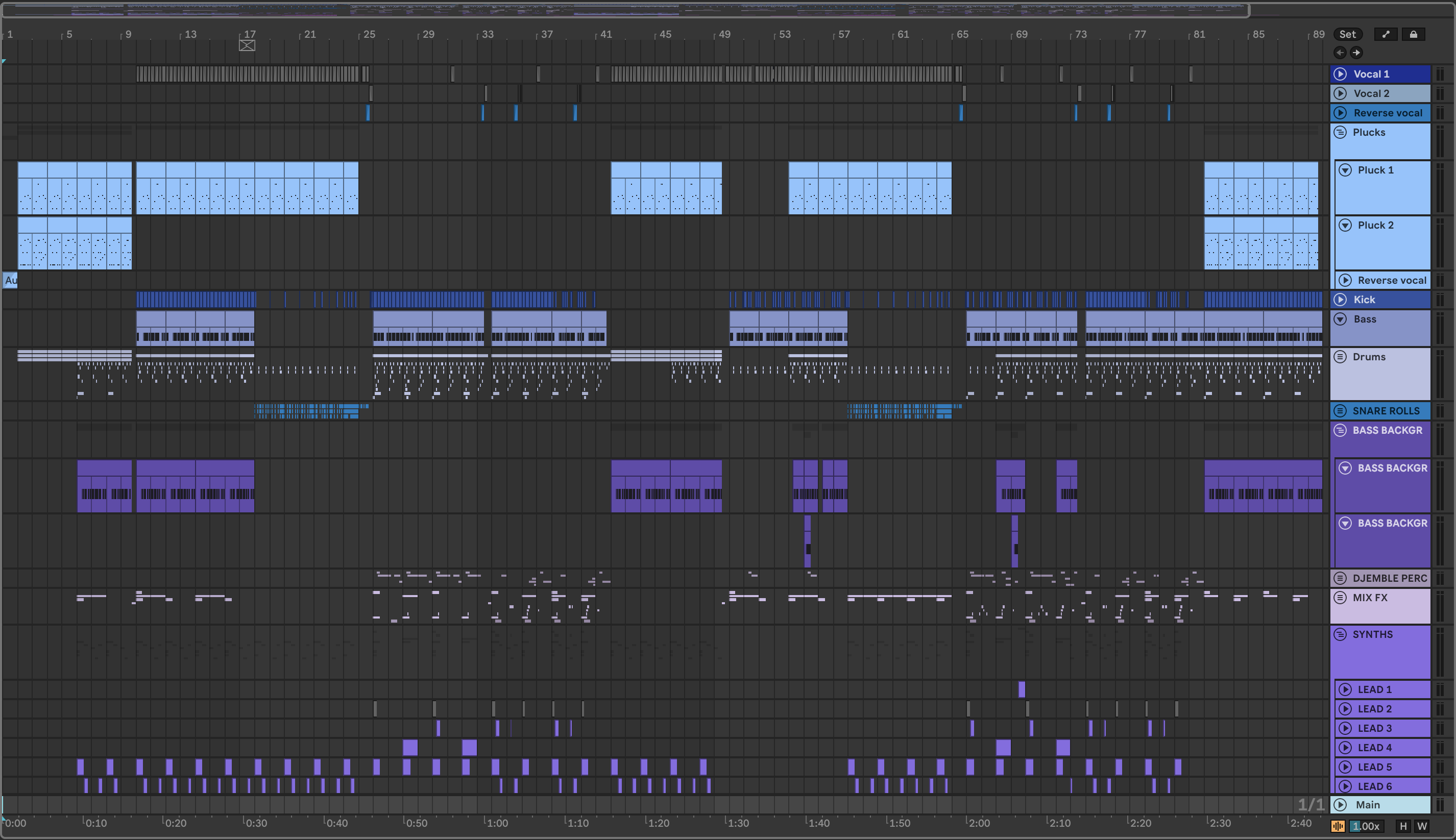Toggle the automation mode button
This screenshot has height=840, width=1456.
pyautogui.click(x=1386, y=35)
